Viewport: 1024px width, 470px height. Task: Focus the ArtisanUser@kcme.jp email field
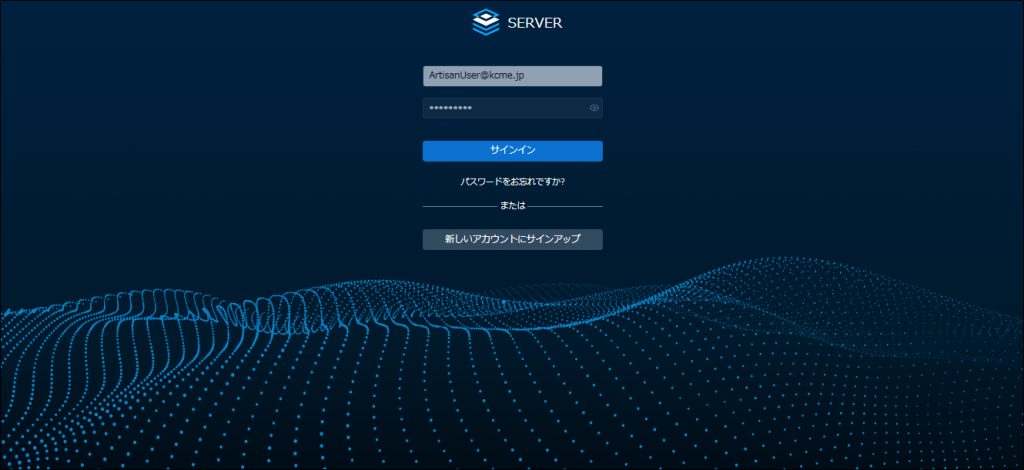tap(512, 76)
